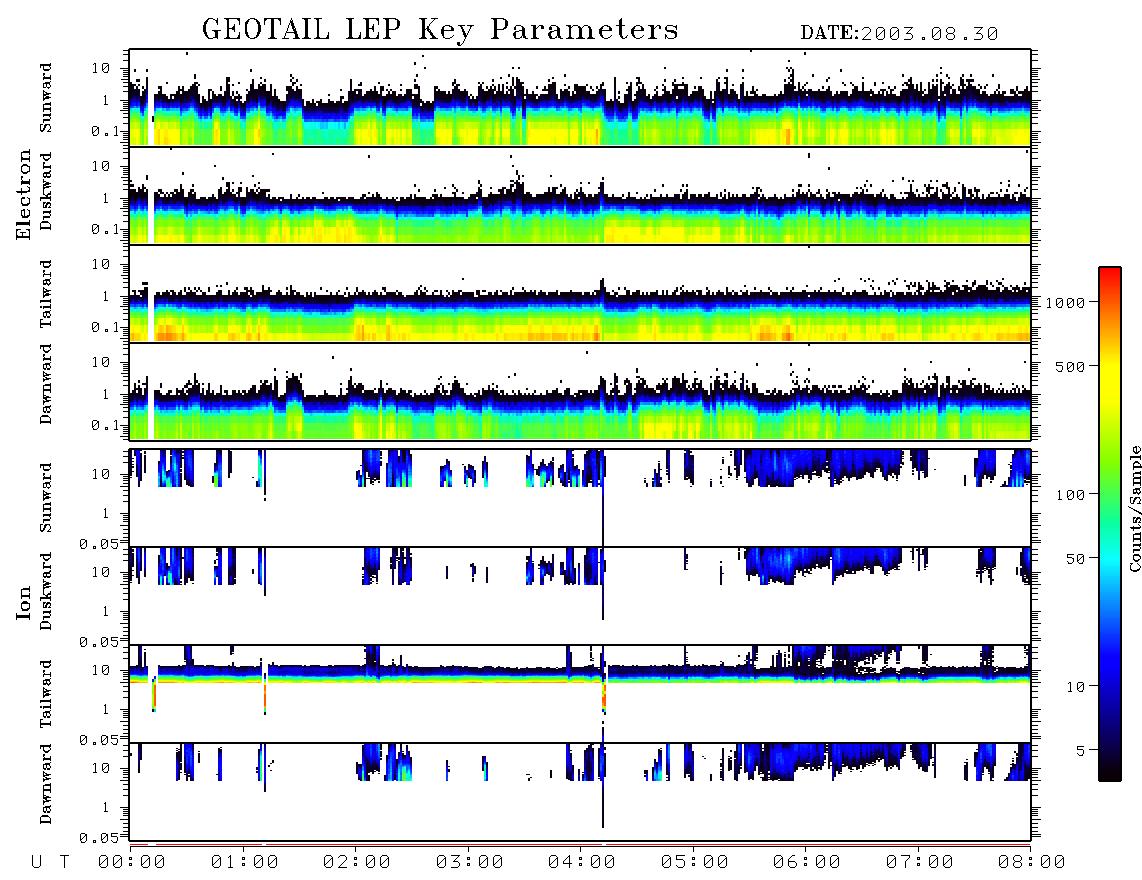Click the black bottom of the colorbar
This screenshot has width=1142, height=880.
tap(1110, 771)
